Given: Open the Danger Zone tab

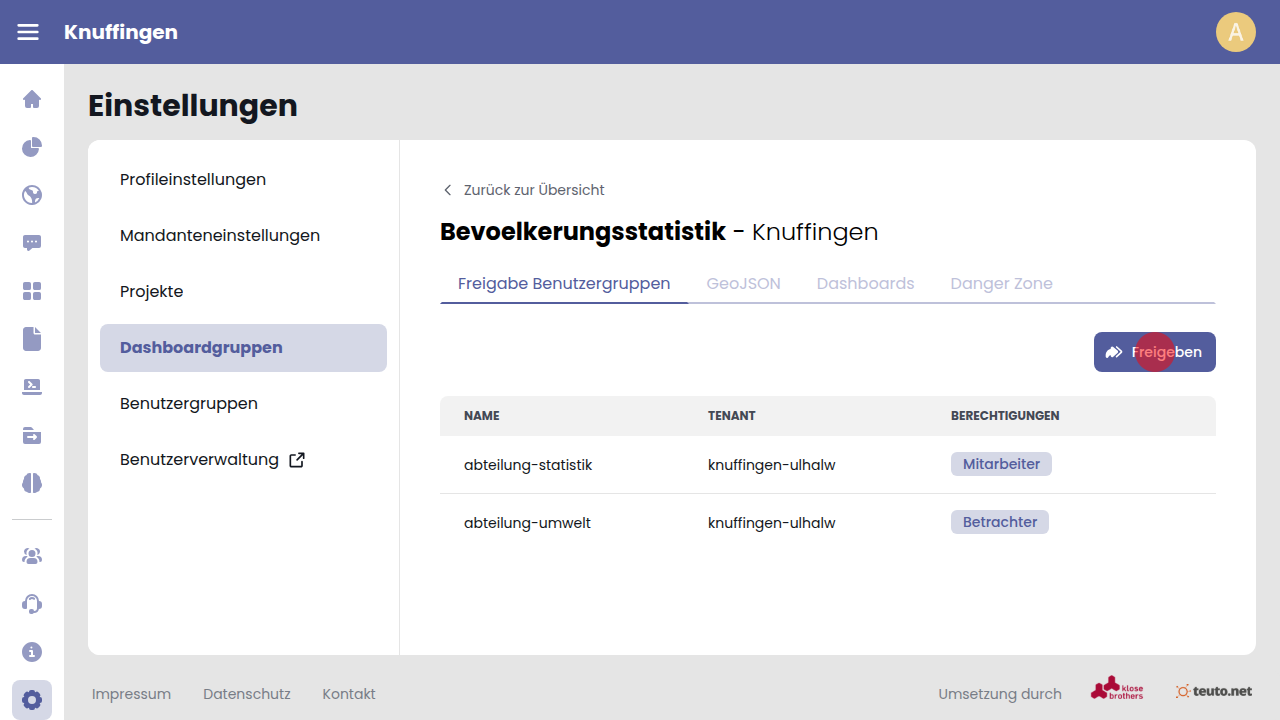Looking at the screenshot, I should point(1001,283).
